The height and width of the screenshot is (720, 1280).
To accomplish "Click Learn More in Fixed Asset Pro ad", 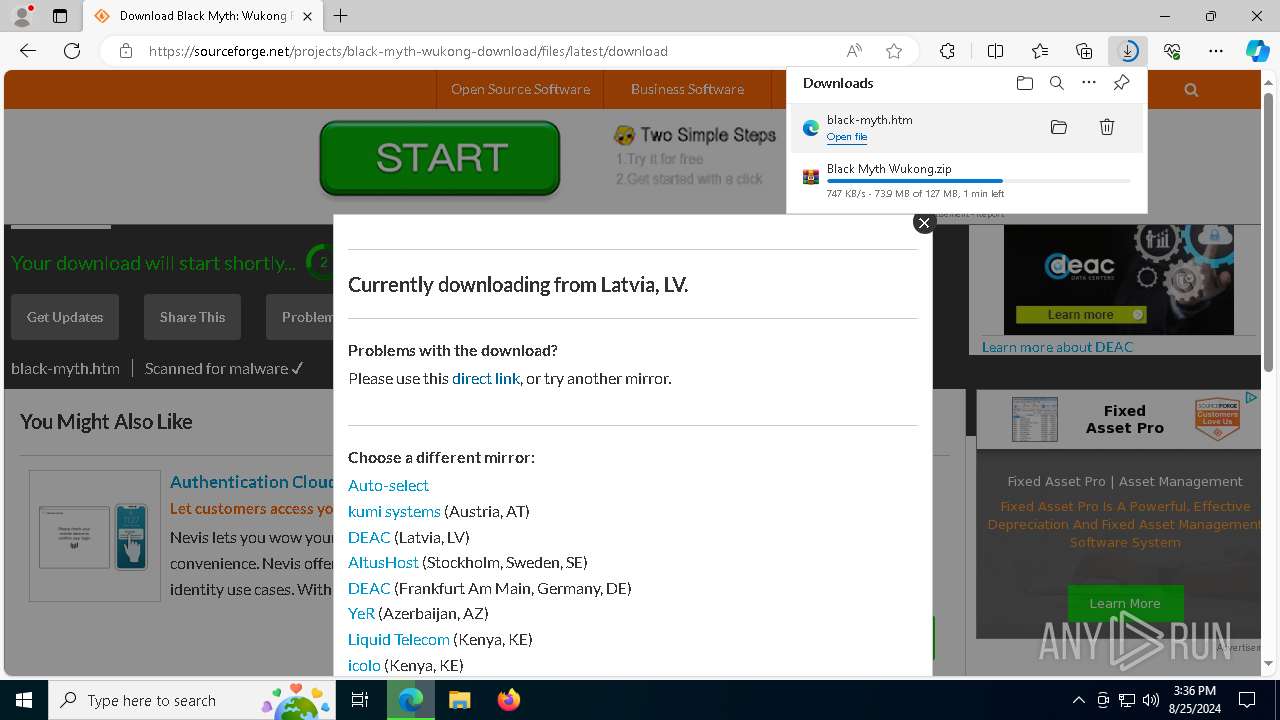I will pyautogui.click(x=1125, y=603).
